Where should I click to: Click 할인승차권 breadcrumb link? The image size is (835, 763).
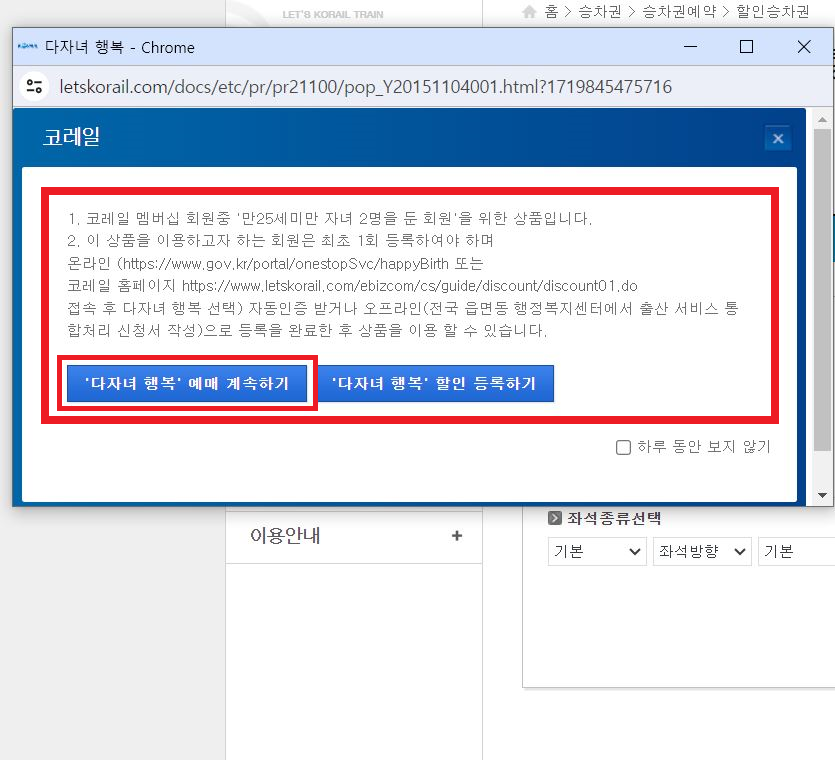pos(773,11)
